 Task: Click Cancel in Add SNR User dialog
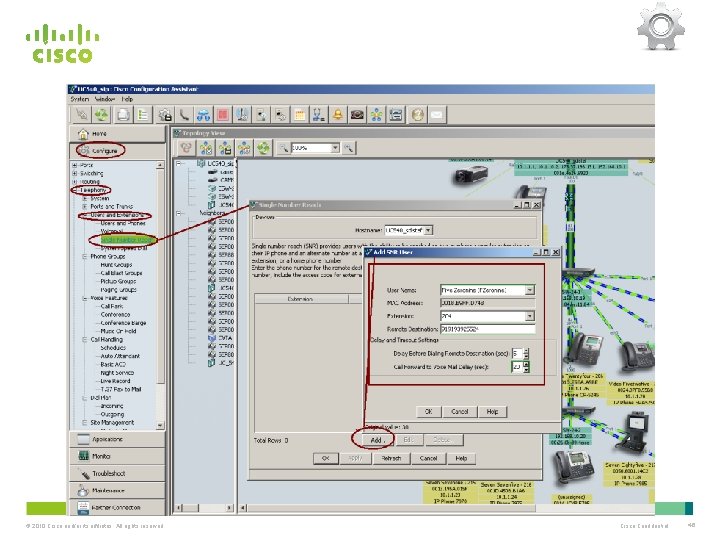pos(459,411)
